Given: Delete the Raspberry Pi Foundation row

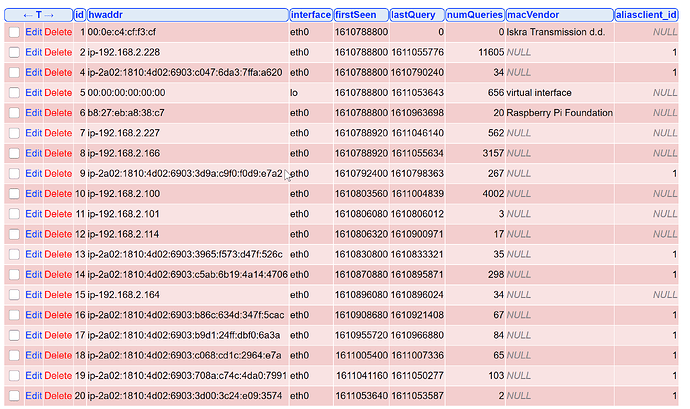Looking at the screenshot, I should point(58,114).
